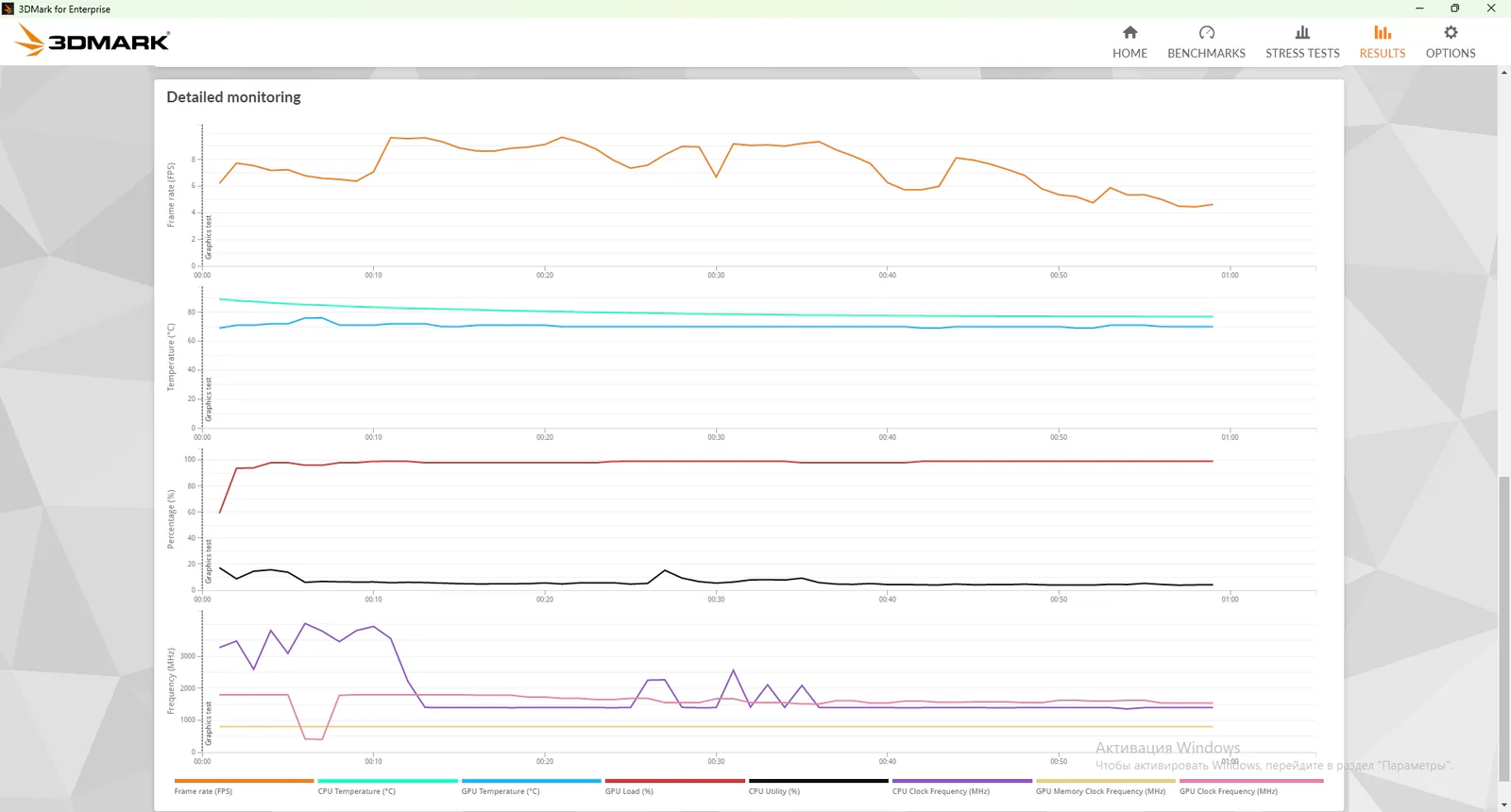Viewport: 1511px width, 812px height.
Task: Toggle CPU Temperature (°C) legend series
Action: 356,791
